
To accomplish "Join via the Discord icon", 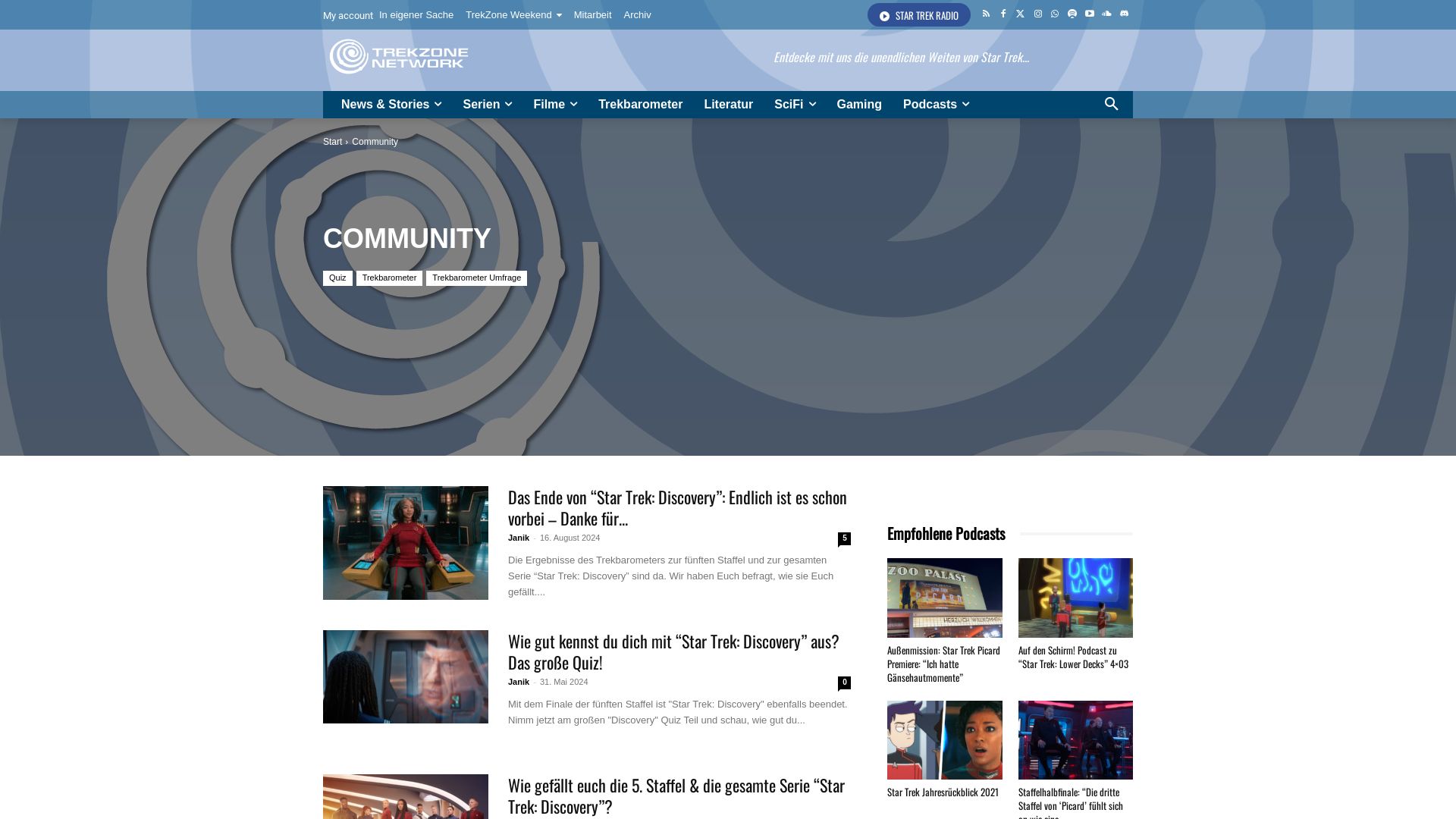I will 1125,14.
